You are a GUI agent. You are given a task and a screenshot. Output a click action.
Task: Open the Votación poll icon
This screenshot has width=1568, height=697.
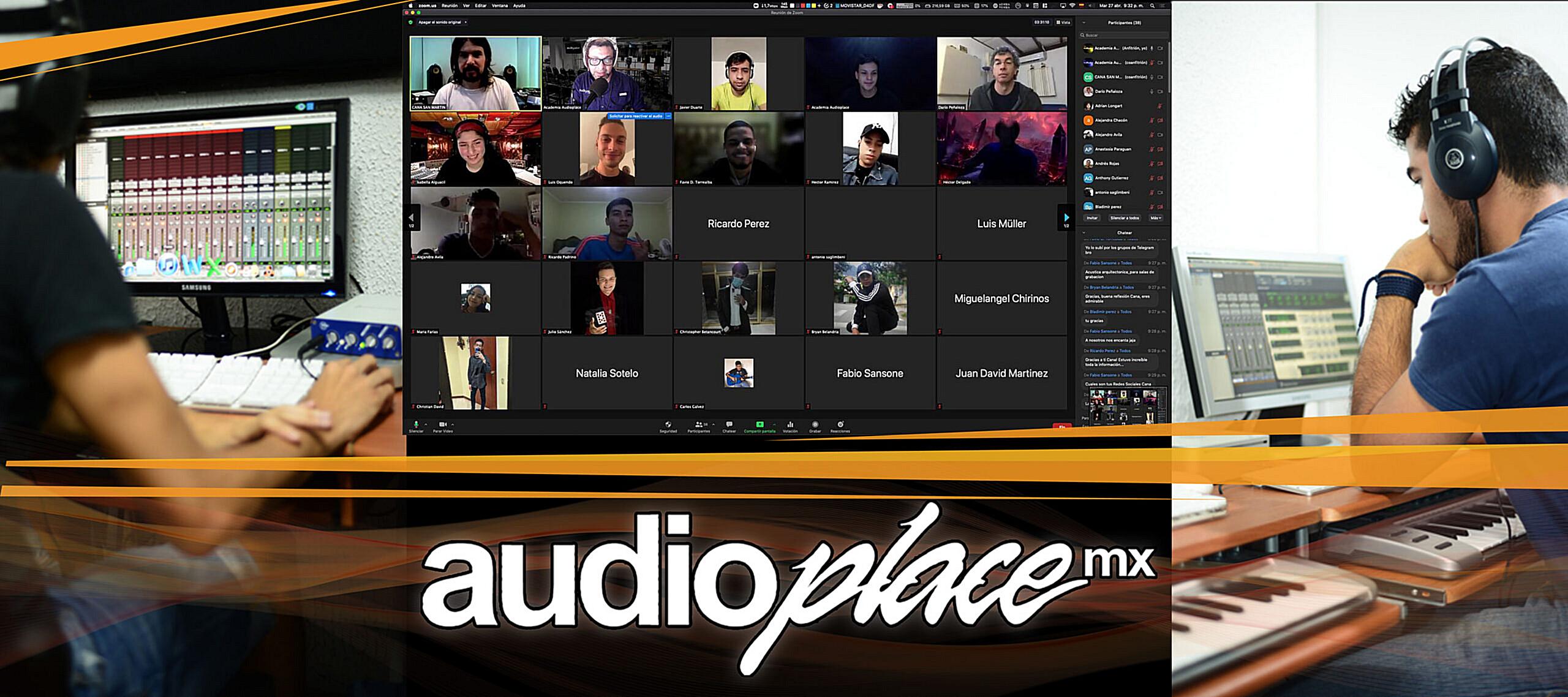click(790, 424)
